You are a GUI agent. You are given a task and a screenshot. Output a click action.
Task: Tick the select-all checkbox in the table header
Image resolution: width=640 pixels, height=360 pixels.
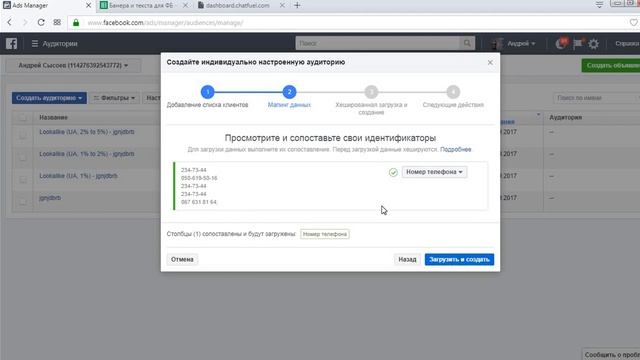(x=23, y=118)
